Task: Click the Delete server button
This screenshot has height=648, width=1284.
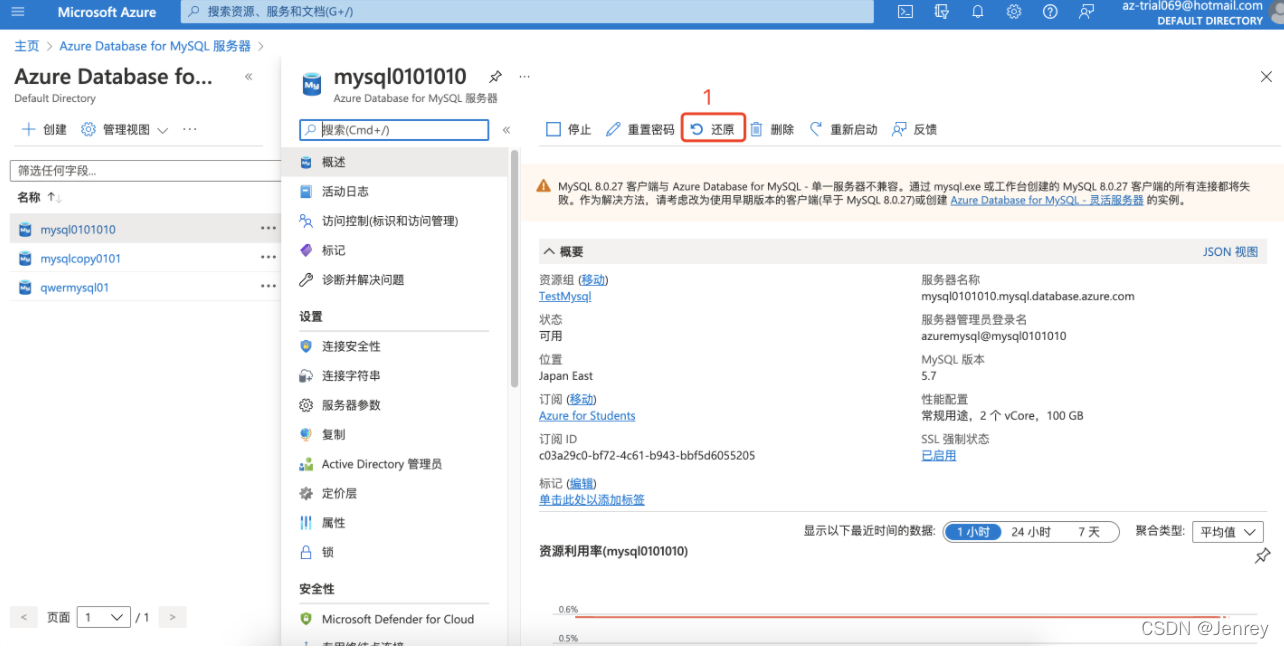Action: [x=772, y=130]
